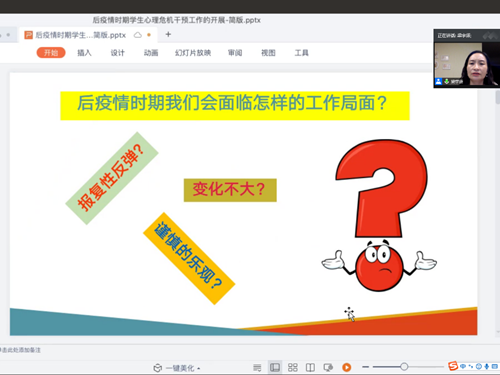Start slideshow with orange play button
Viewport: 500px width, 375px height.
[347, 367]
